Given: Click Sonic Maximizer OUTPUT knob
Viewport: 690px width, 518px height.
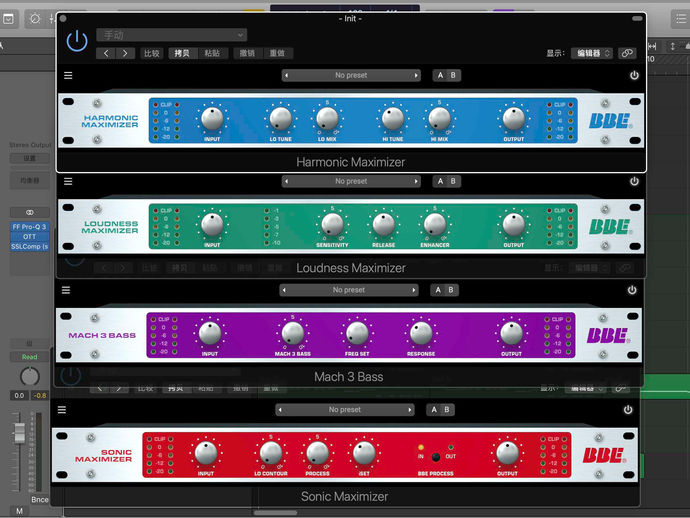Looking at the screenshot, I should (x=507, y=453).
